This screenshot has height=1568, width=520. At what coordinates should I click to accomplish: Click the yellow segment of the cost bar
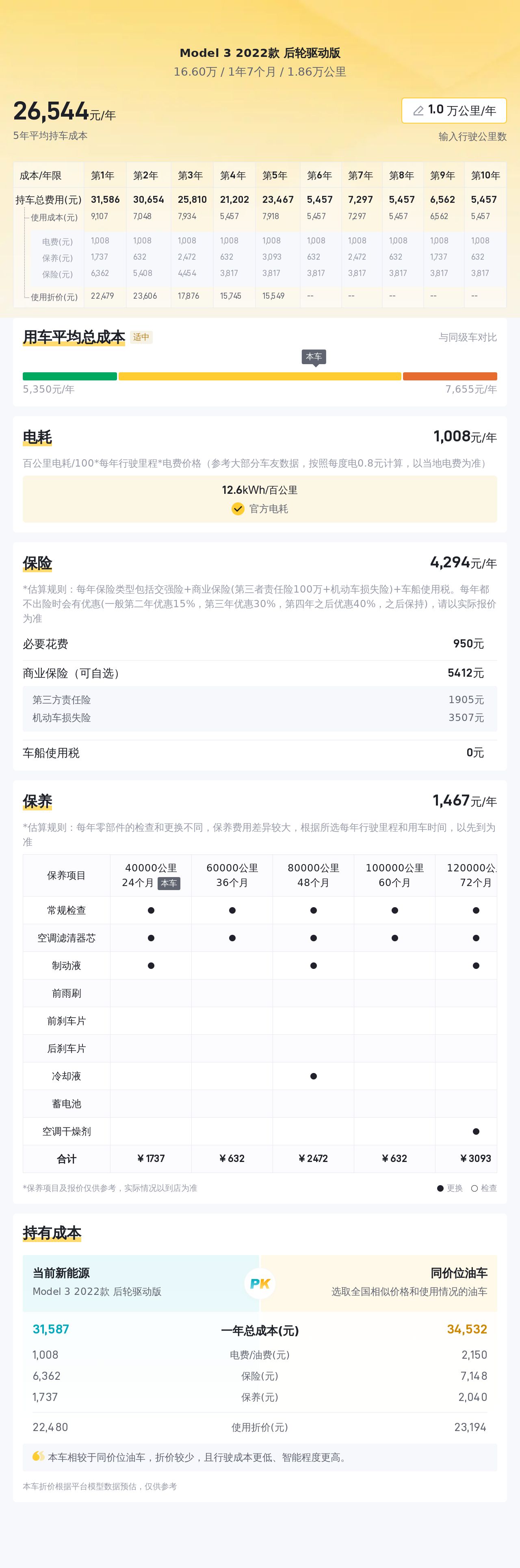[260, 376]
